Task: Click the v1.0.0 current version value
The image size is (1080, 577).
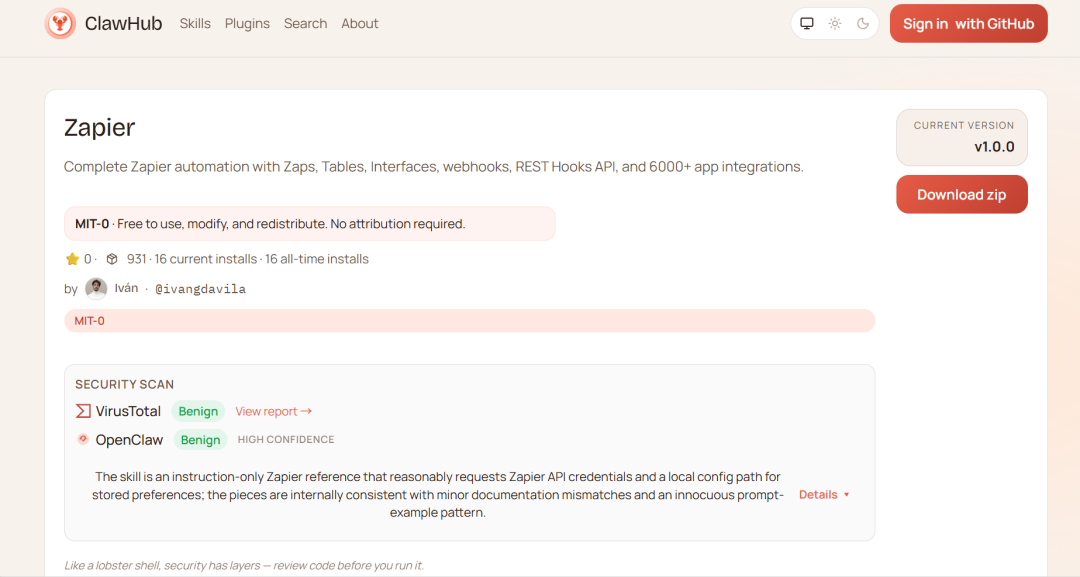Action: click(x=994, y=147)
